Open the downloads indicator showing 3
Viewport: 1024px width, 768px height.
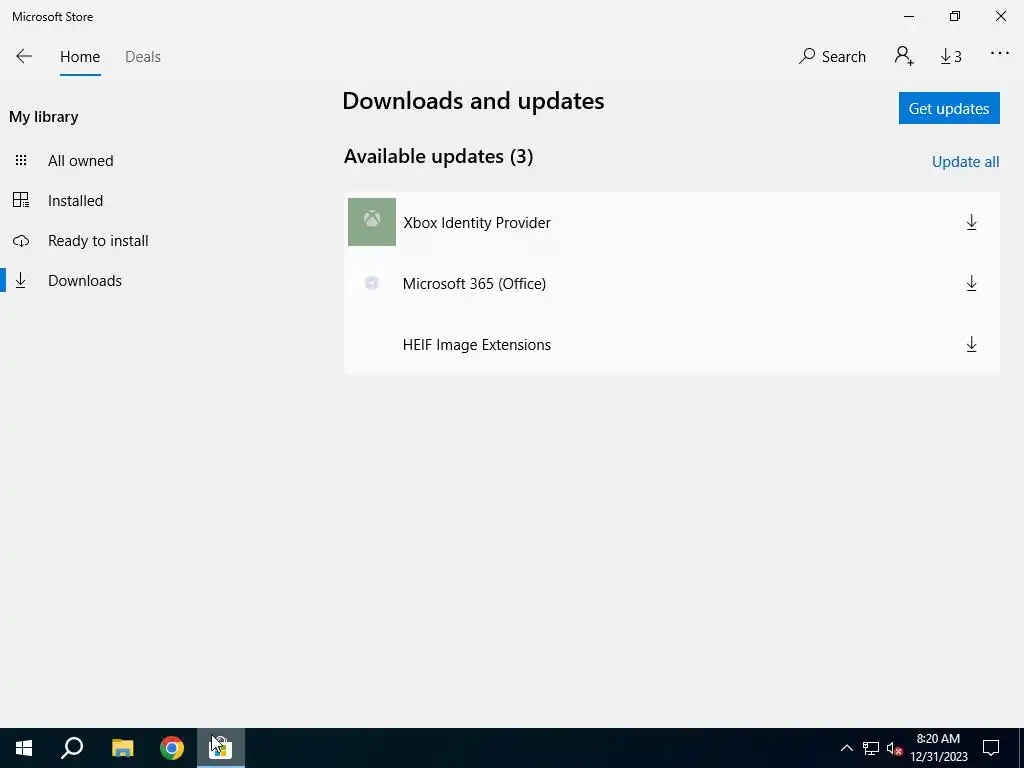click(951, 57)
